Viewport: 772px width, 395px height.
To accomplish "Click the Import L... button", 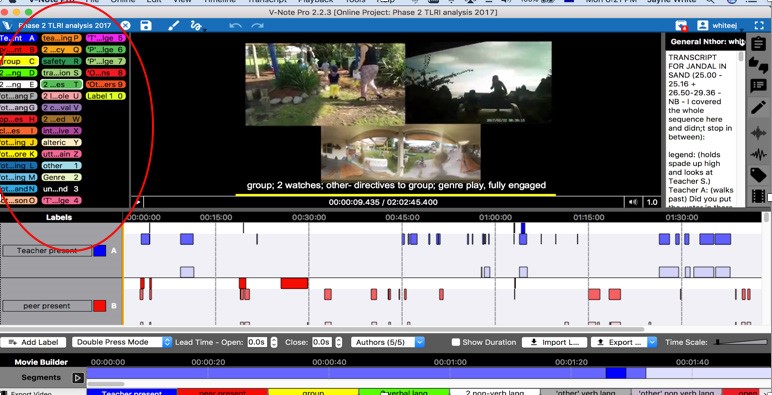I will 554,342.
